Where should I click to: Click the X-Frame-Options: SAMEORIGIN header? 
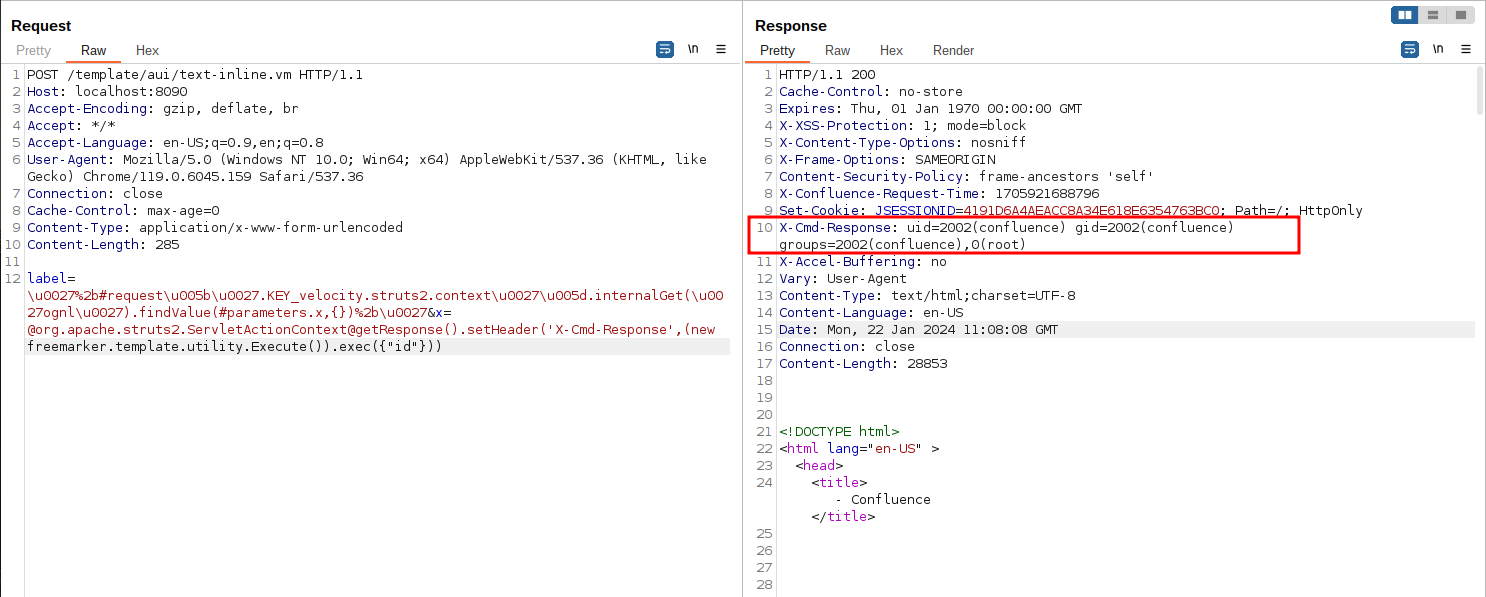pos(887,160)
